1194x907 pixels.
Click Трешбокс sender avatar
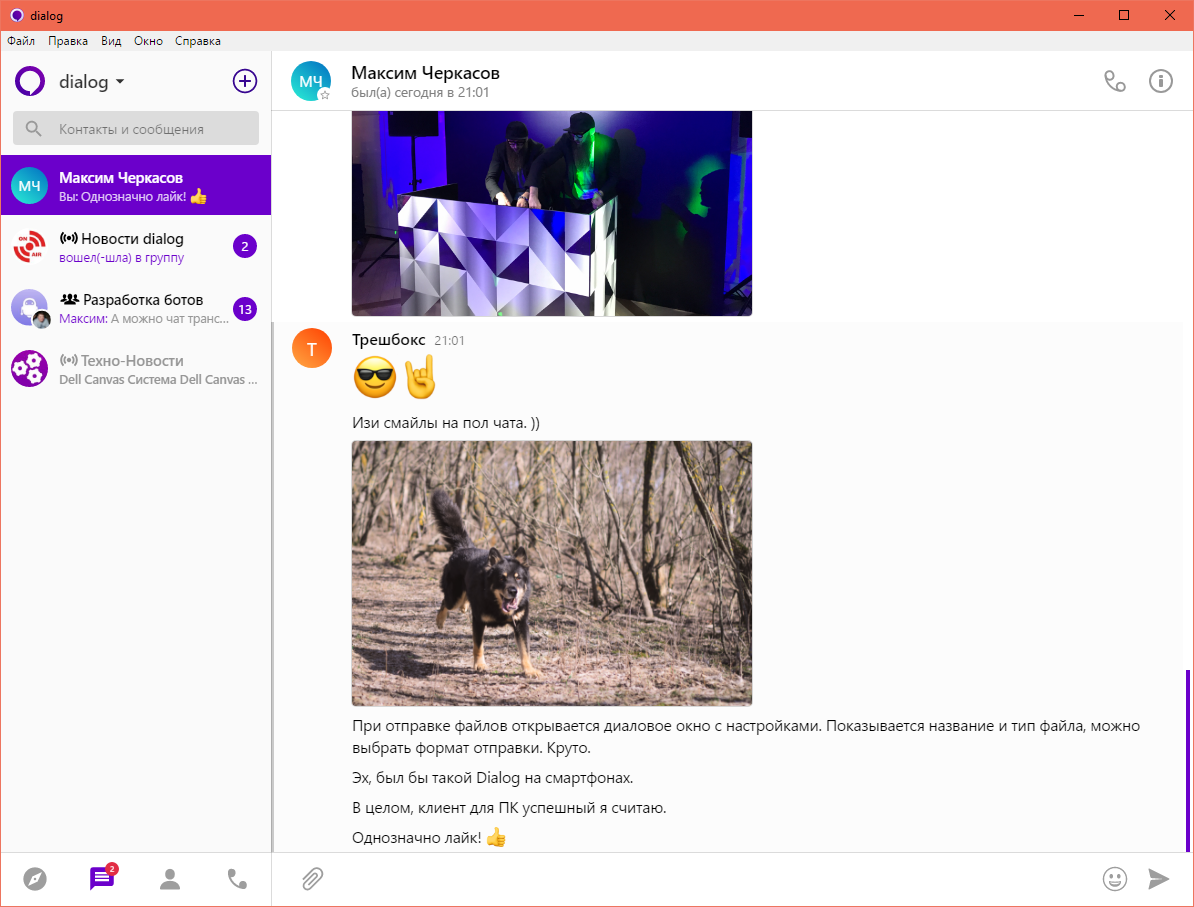(x=311, y=348)
